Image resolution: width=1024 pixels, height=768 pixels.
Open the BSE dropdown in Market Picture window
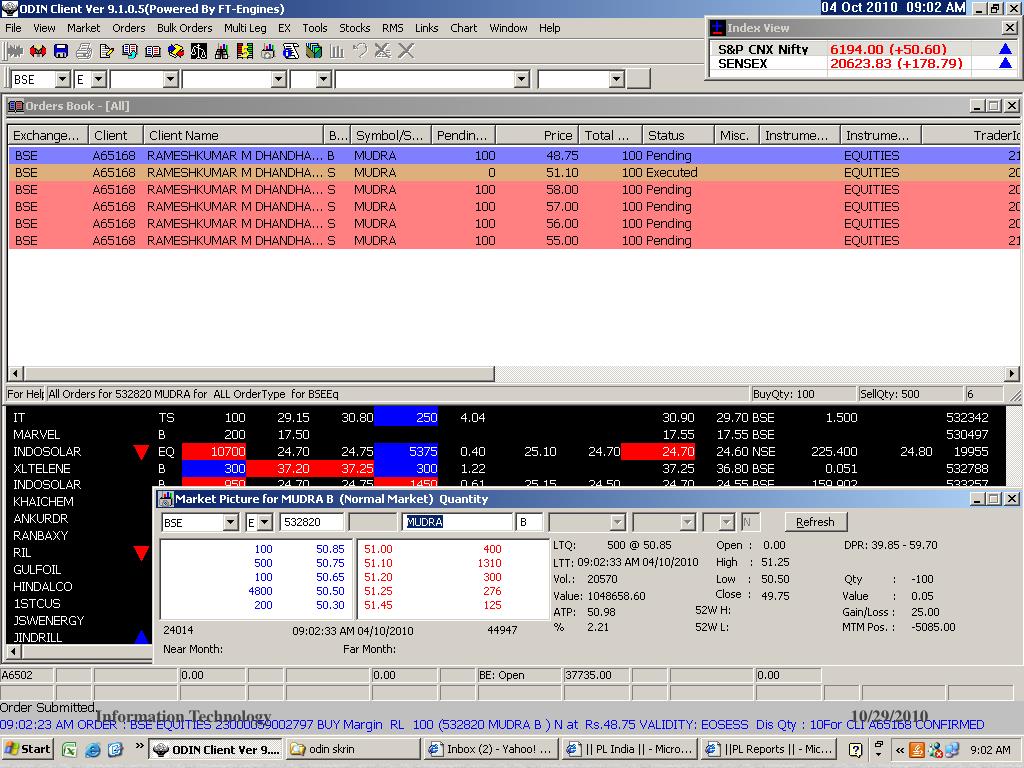coord(230,522)
